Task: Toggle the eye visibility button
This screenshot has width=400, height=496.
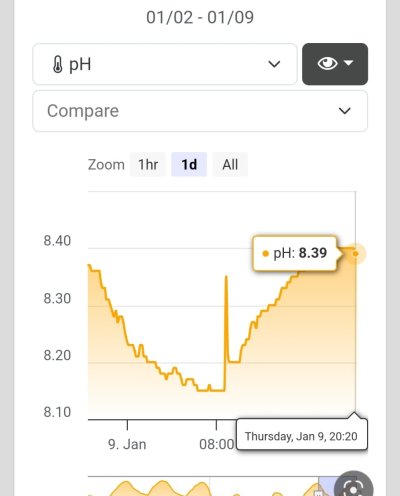Action: pyautogui.click(x=327, y=63)
